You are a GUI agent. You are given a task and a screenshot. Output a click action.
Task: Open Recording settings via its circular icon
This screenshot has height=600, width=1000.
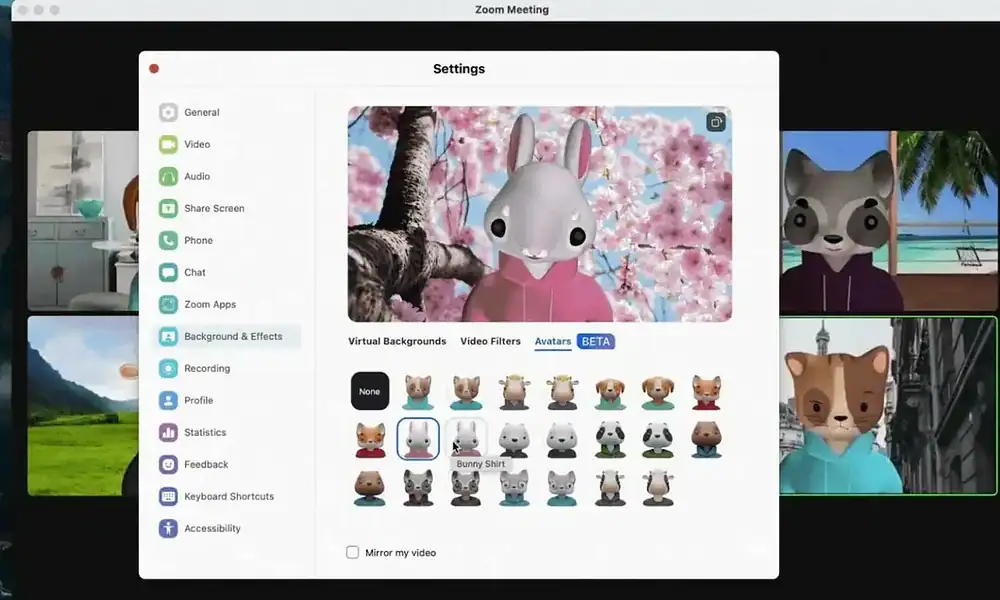click(x=168, y=368)
